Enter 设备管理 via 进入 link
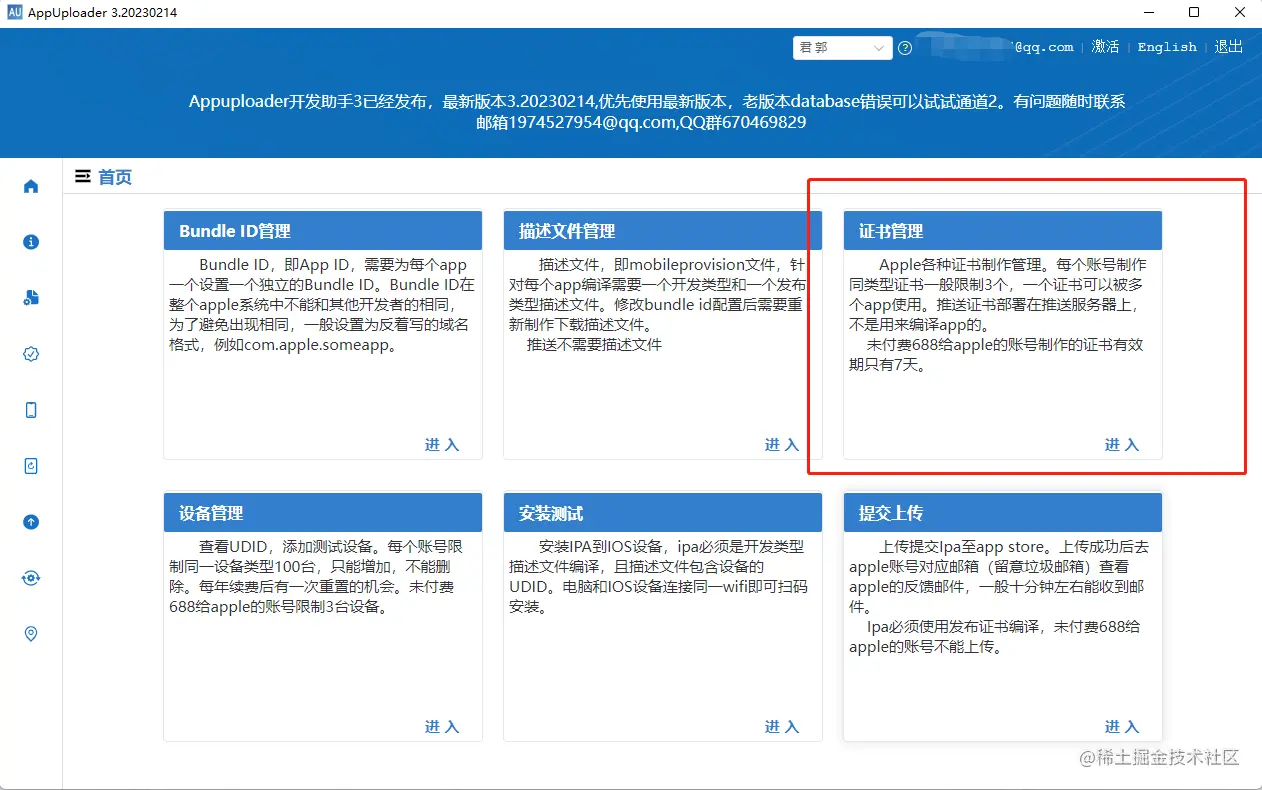The width and height of the screenshot is (1262, 790). (x=442, y=727)
